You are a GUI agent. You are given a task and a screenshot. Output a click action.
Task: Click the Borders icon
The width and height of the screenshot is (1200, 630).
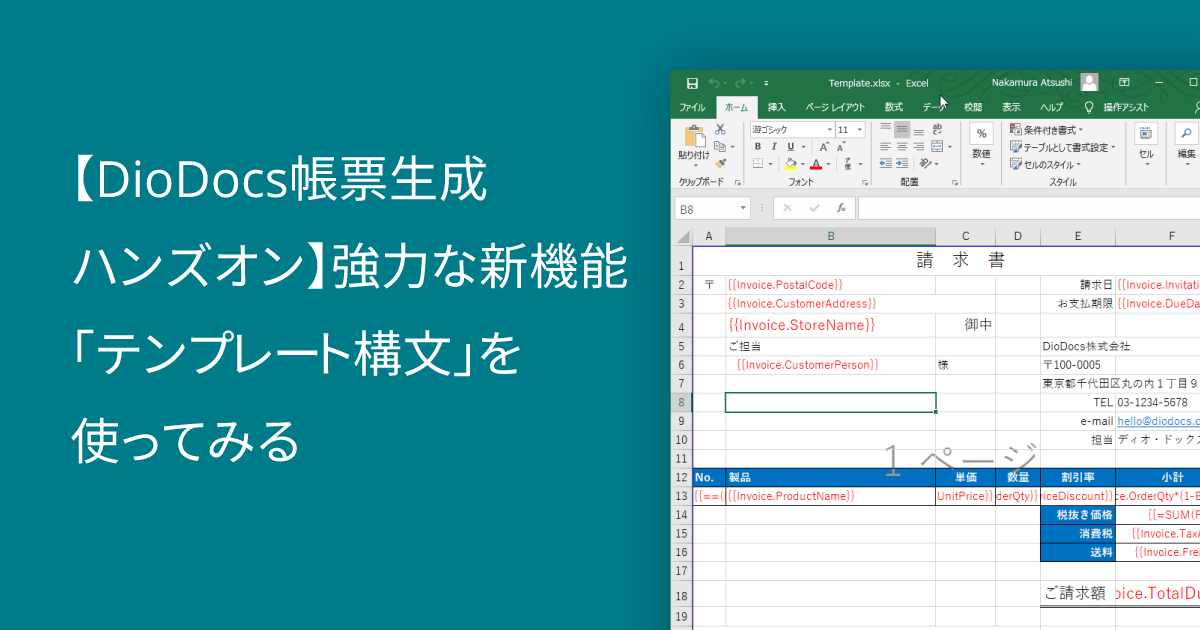click(759, 164)
